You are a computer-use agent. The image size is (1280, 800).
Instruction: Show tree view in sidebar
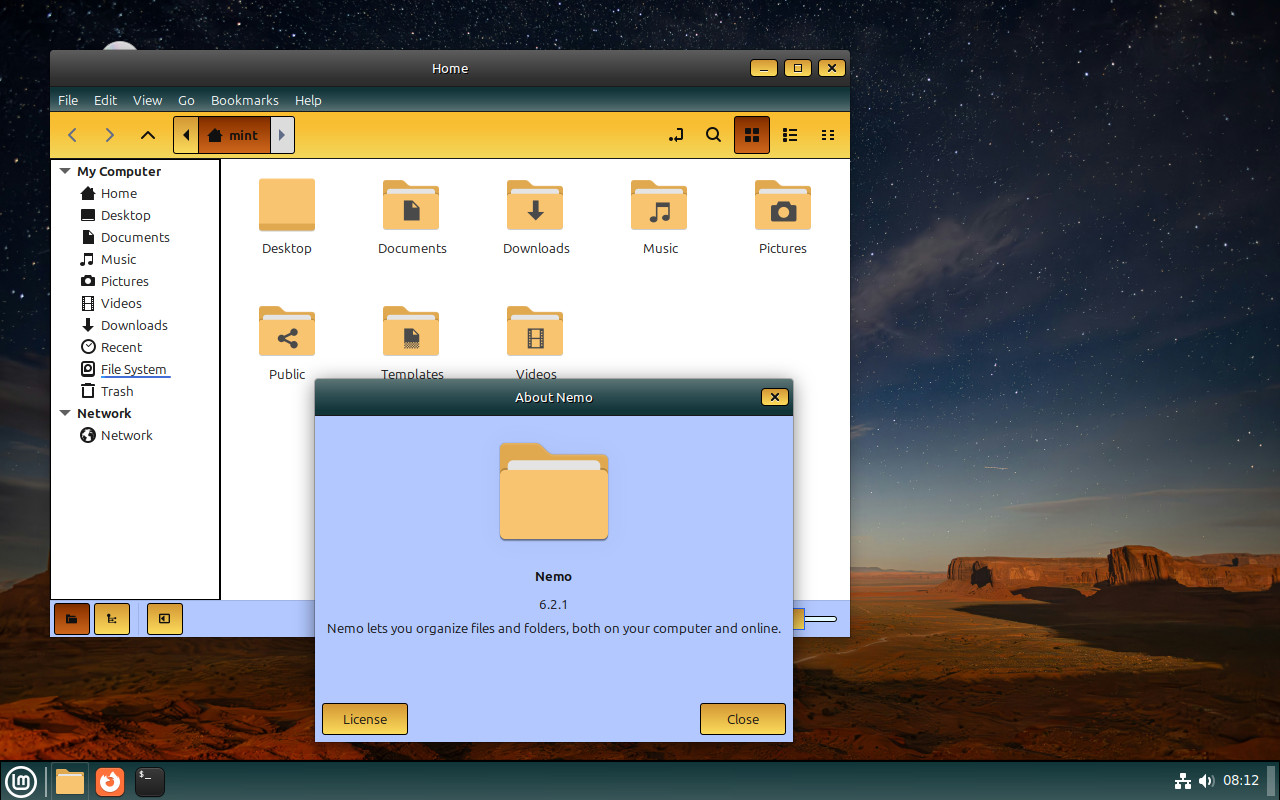(112, 619)
